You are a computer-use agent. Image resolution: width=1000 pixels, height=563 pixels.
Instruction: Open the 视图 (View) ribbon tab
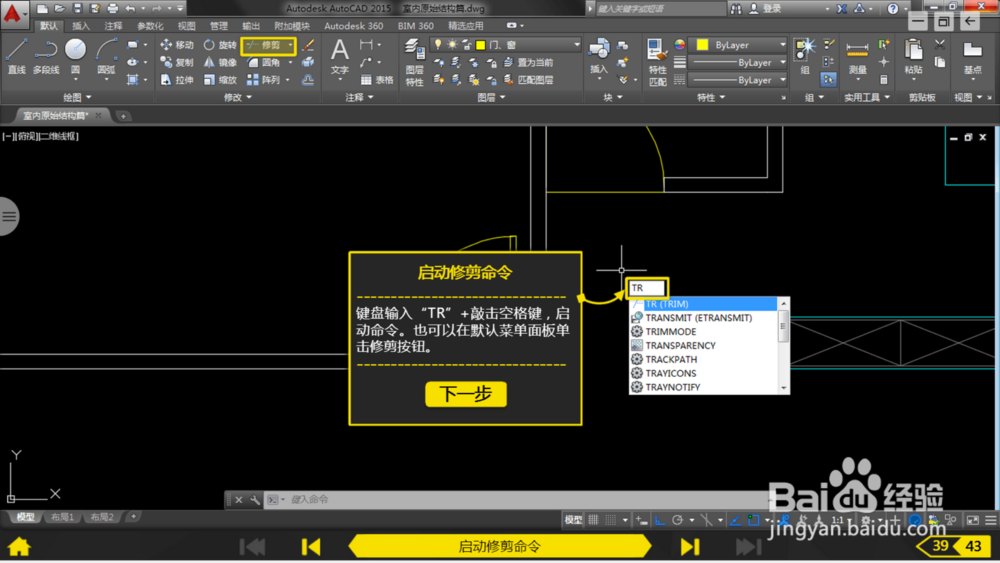pyautogui.click(x=186, y=26)
